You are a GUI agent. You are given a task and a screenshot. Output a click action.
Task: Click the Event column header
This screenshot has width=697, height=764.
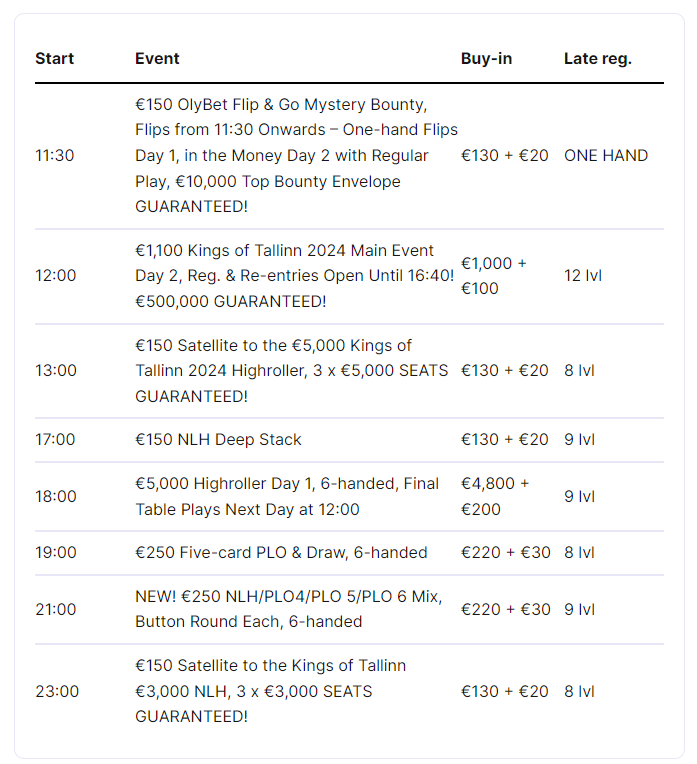[157, 58]
